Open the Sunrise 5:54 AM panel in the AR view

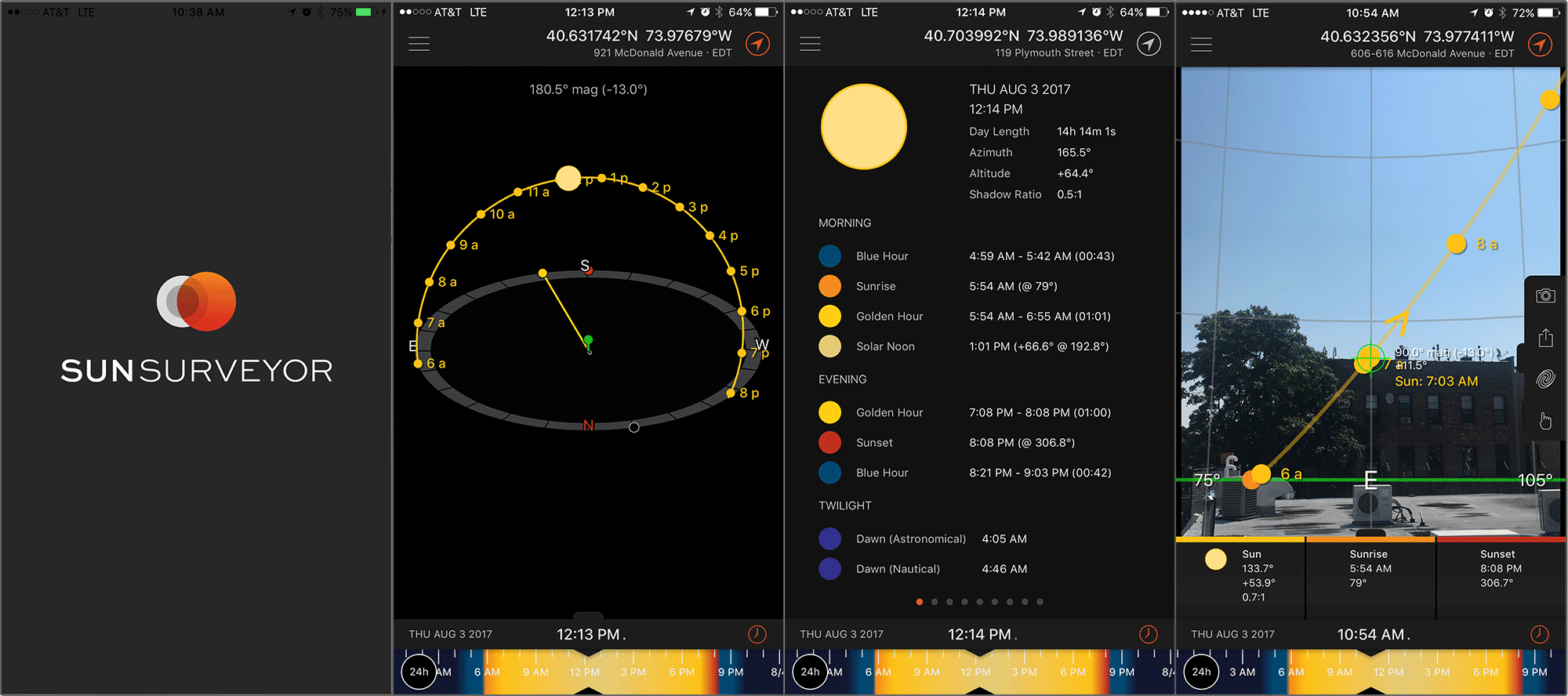click(1370, 578)
